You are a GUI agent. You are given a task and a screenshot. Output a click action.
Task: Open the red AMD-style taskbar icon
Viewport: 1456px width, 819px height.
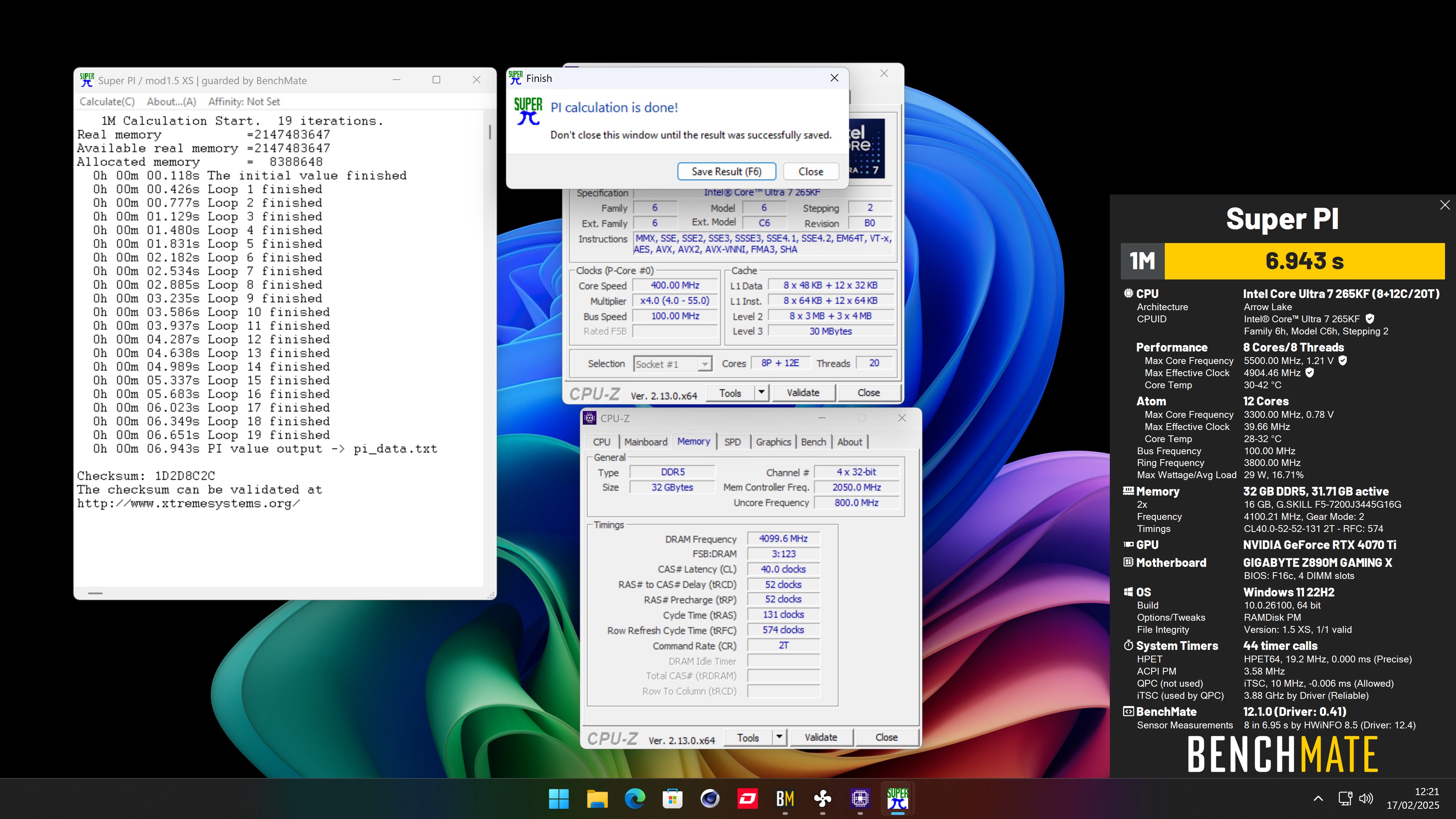[x=747, y=799]
